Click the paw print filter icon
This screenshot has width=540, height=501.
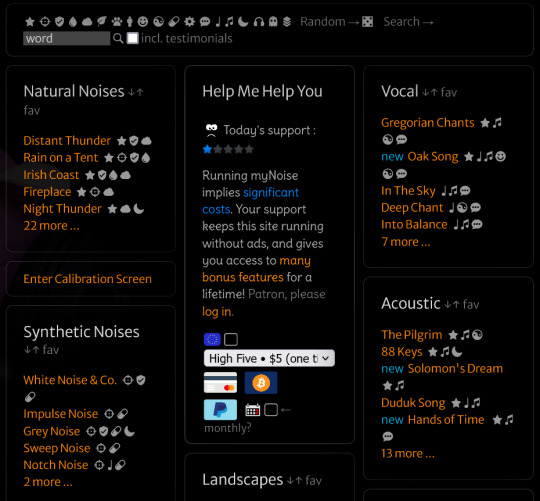coord(117,22)
